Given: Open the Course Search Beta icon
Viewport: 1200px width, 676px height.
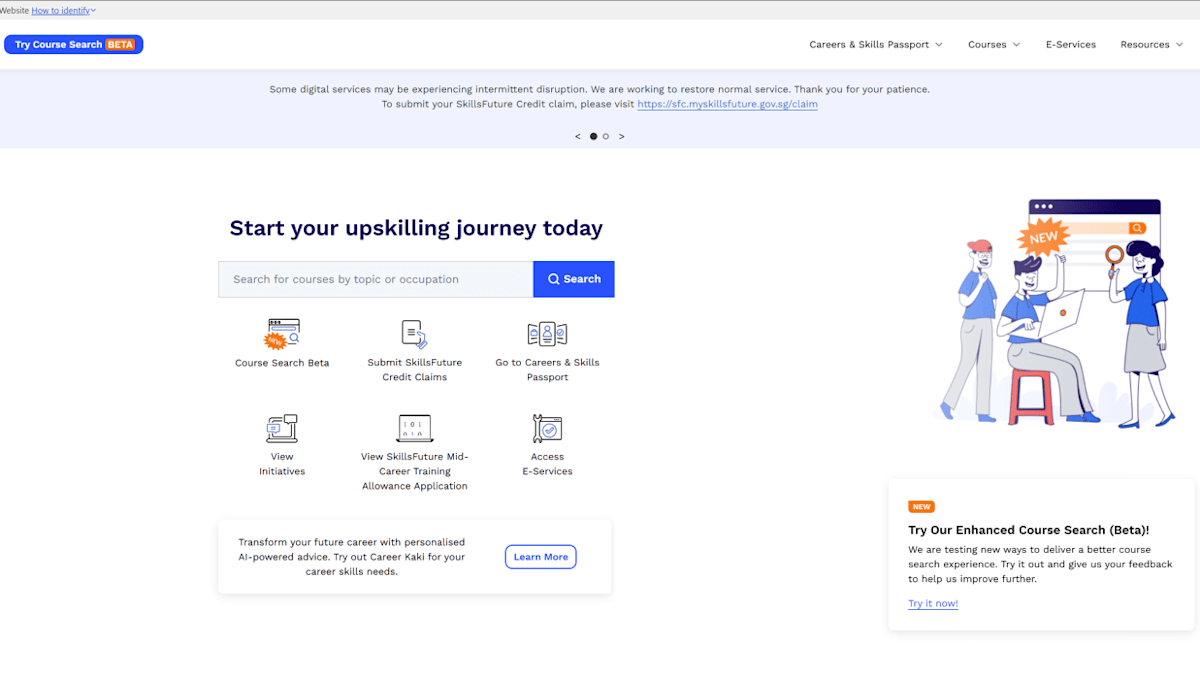Looking at the screenshot, I should coord(282,334).
